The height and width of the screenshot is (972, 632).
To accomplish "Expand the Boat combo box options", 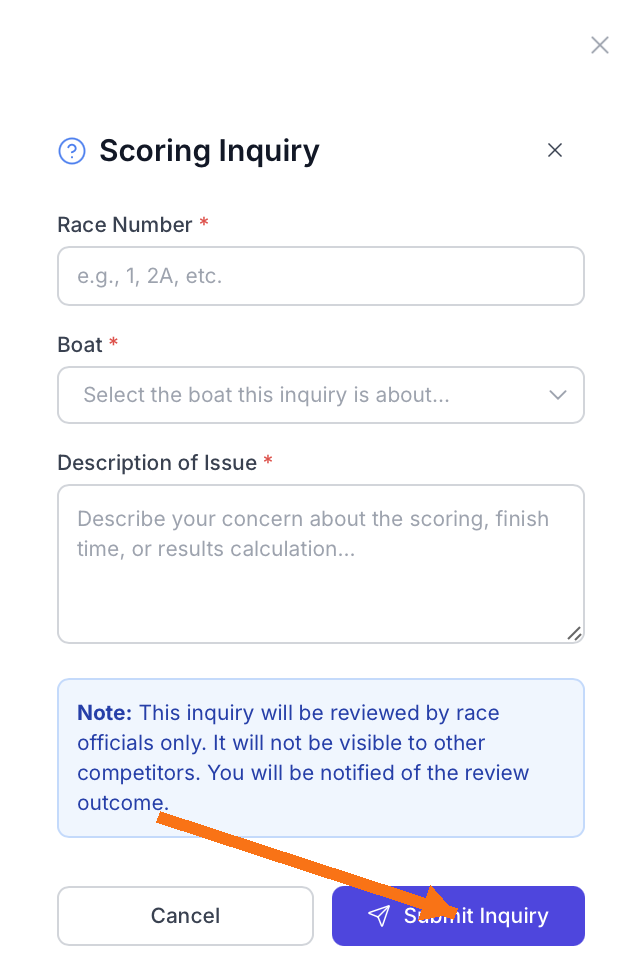I will coord(320,395).
